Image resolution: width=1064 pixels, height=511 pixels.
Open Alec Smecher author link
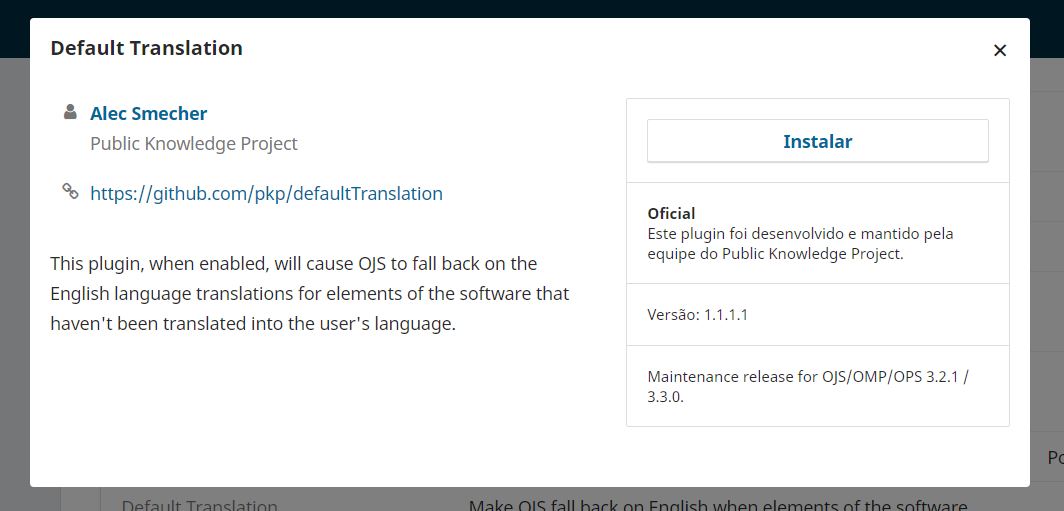(x=149, y=113)
